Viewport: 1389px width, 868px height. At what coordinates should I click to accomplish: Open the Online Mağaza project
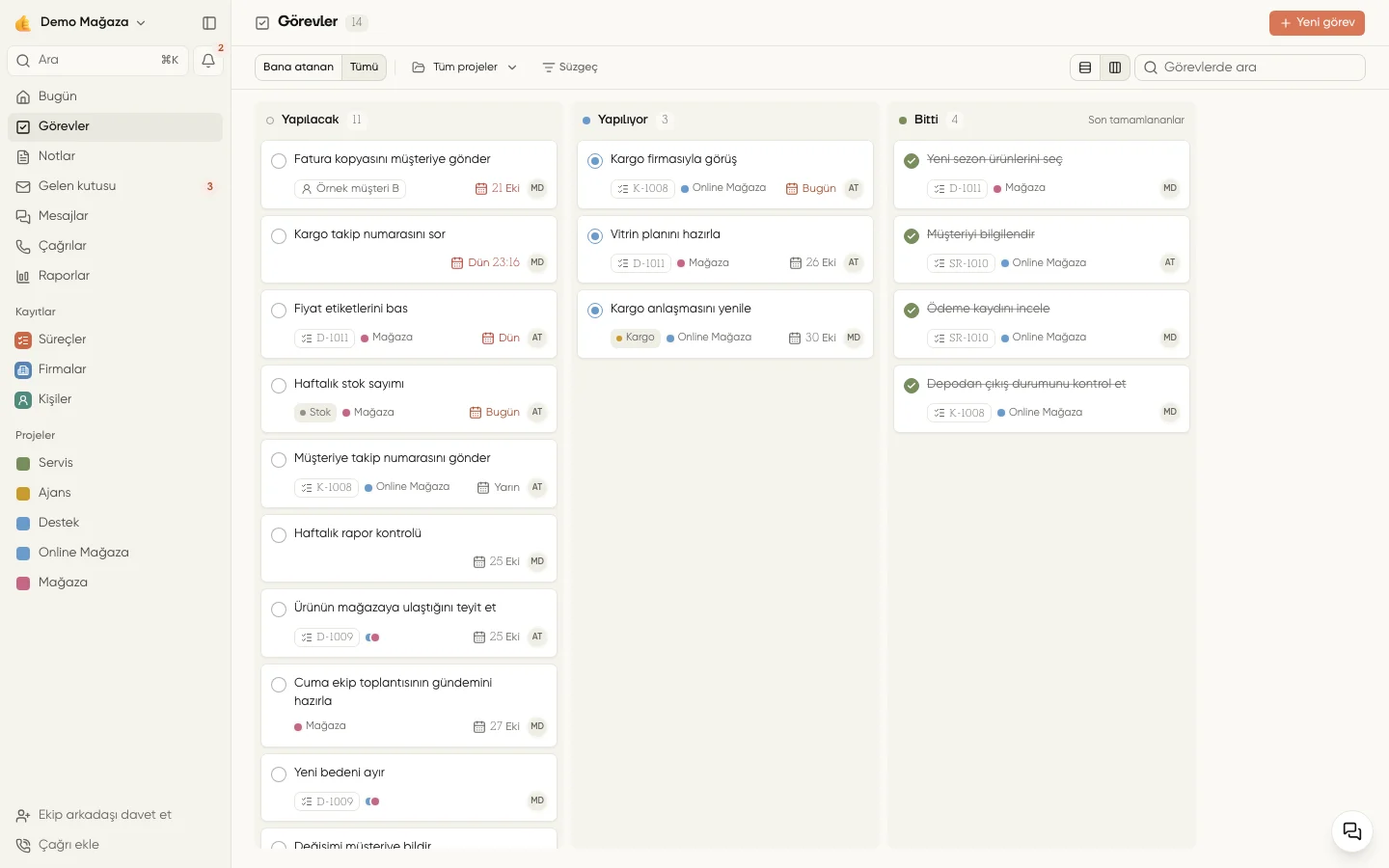pyautogui.click(x=116, y=553)
